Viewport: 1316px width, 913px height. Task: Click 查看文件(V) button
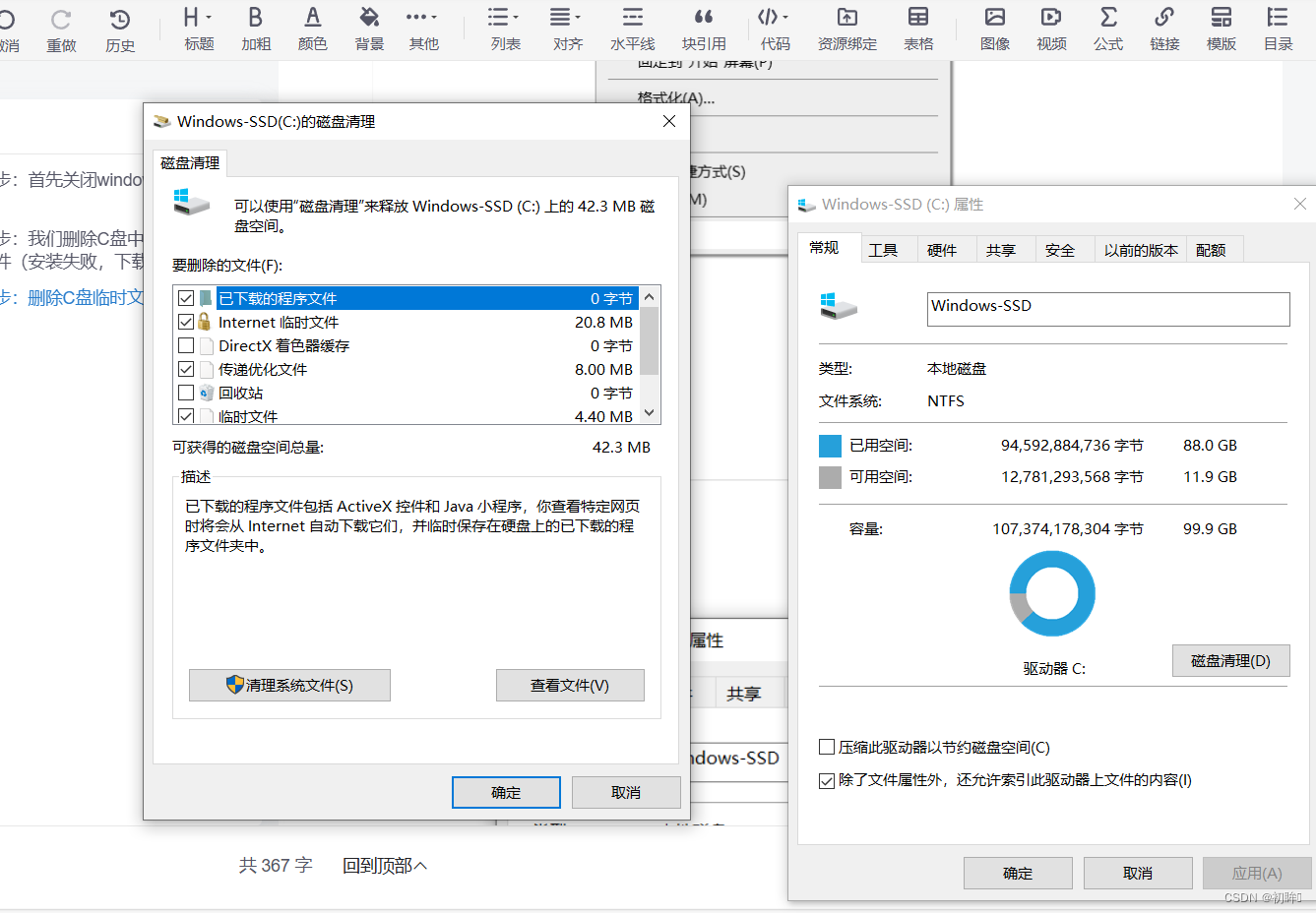[x=570, y=685]
